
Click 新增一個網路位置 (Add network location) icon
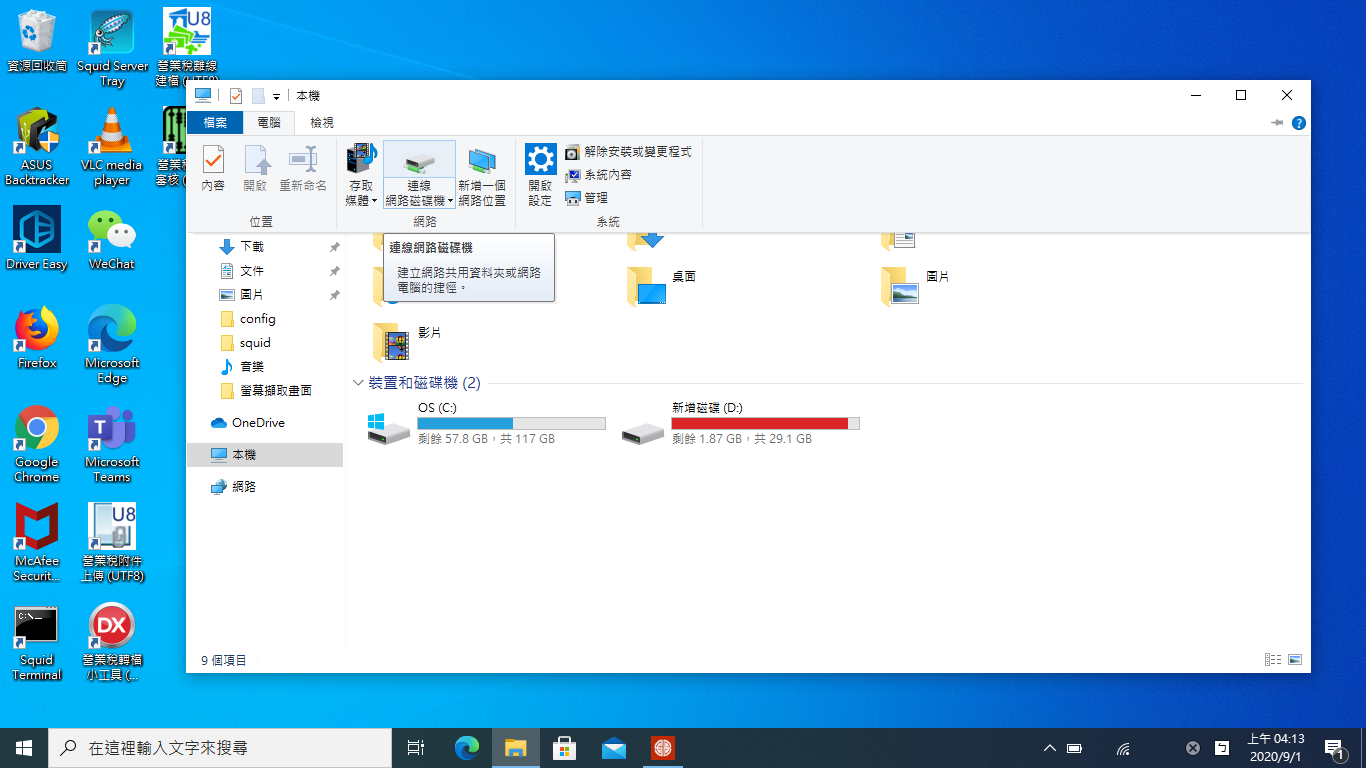point(482,168)
